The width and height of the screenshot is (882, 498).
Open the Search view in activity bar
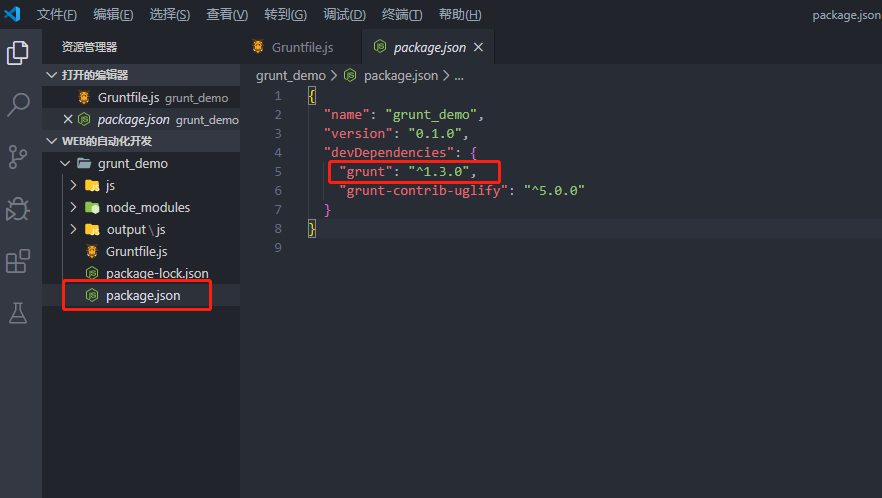coord(17,105)
